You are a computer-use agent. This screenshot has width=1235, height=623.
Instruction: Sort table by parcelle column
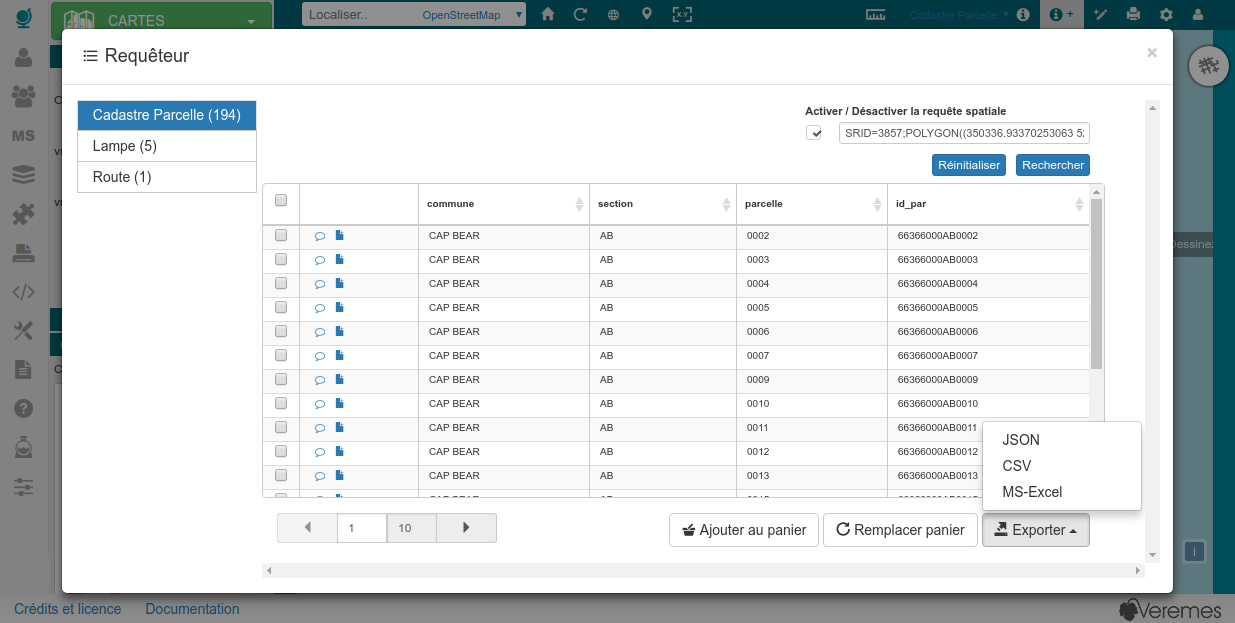[812, 204]
